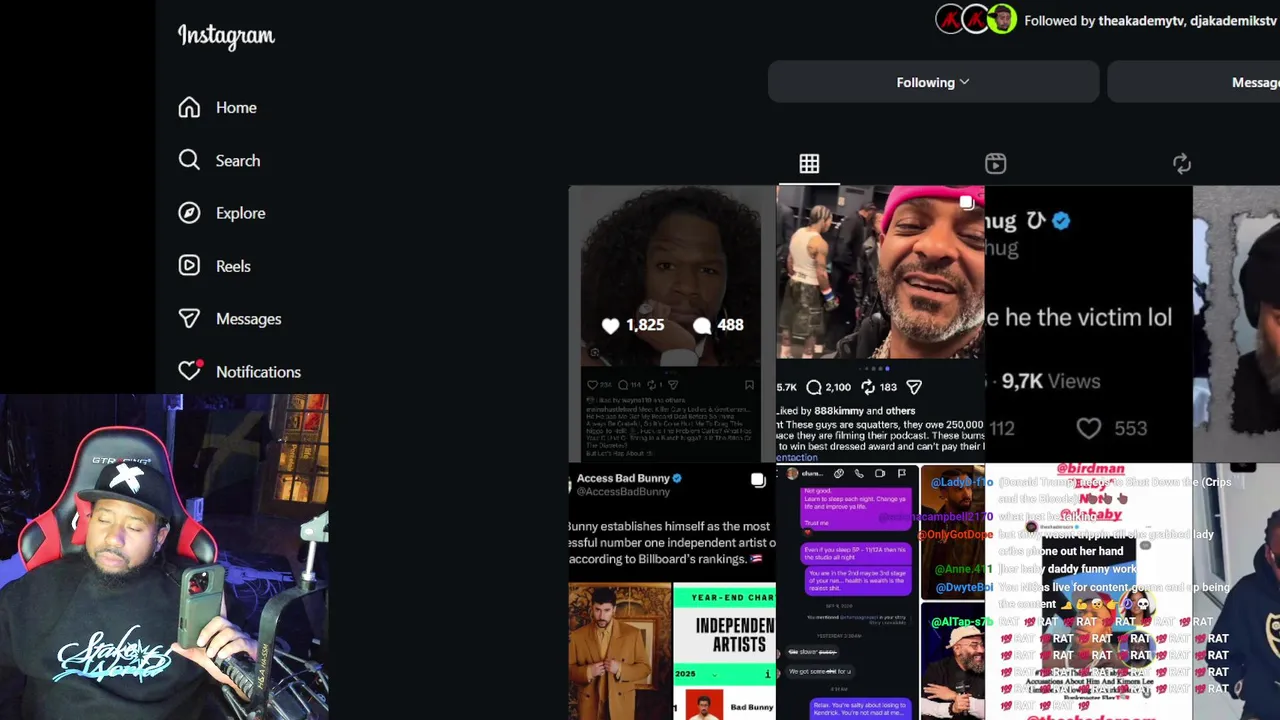Click the theakademytv follower link

(x=1141, y=21)
